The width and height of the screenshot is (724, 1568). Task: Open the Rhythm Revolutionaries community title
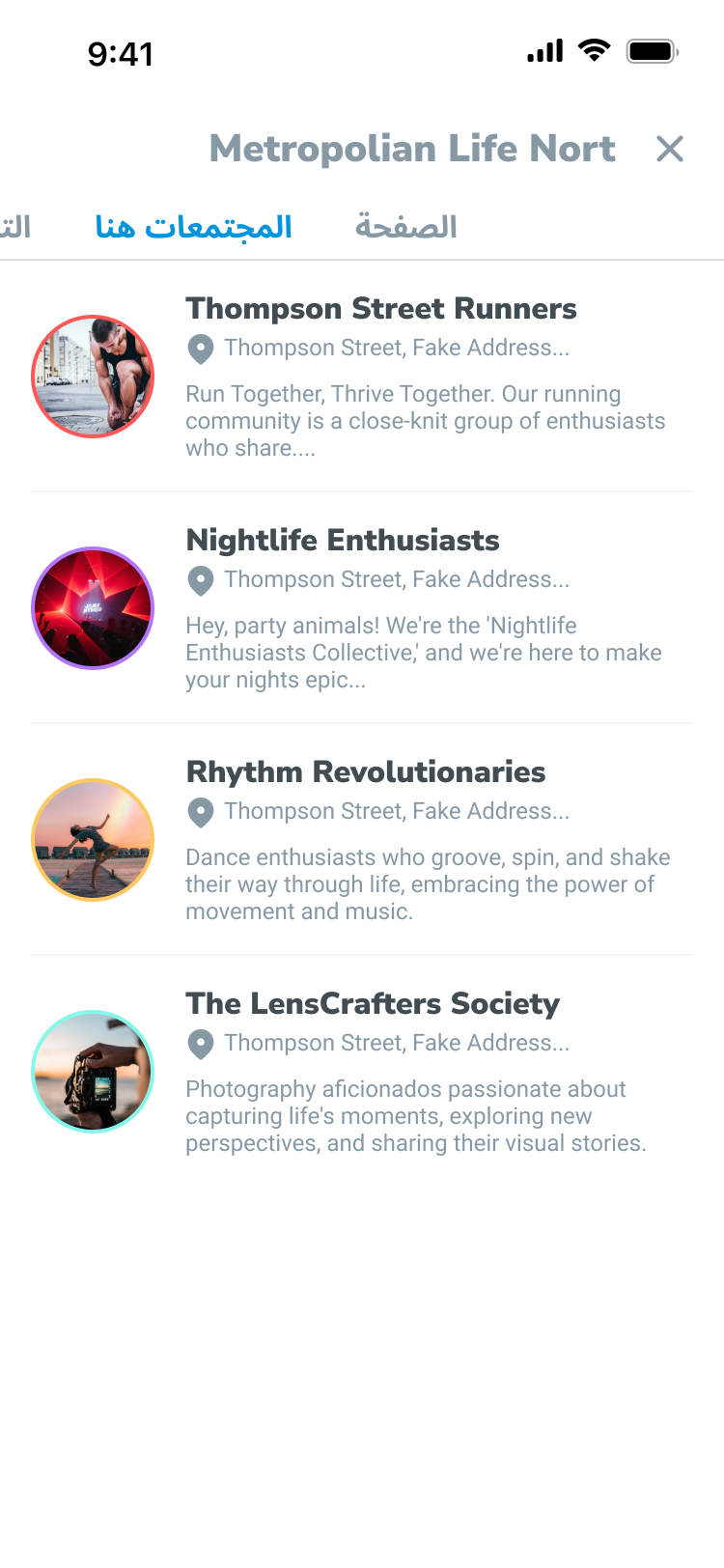[366, 771]
